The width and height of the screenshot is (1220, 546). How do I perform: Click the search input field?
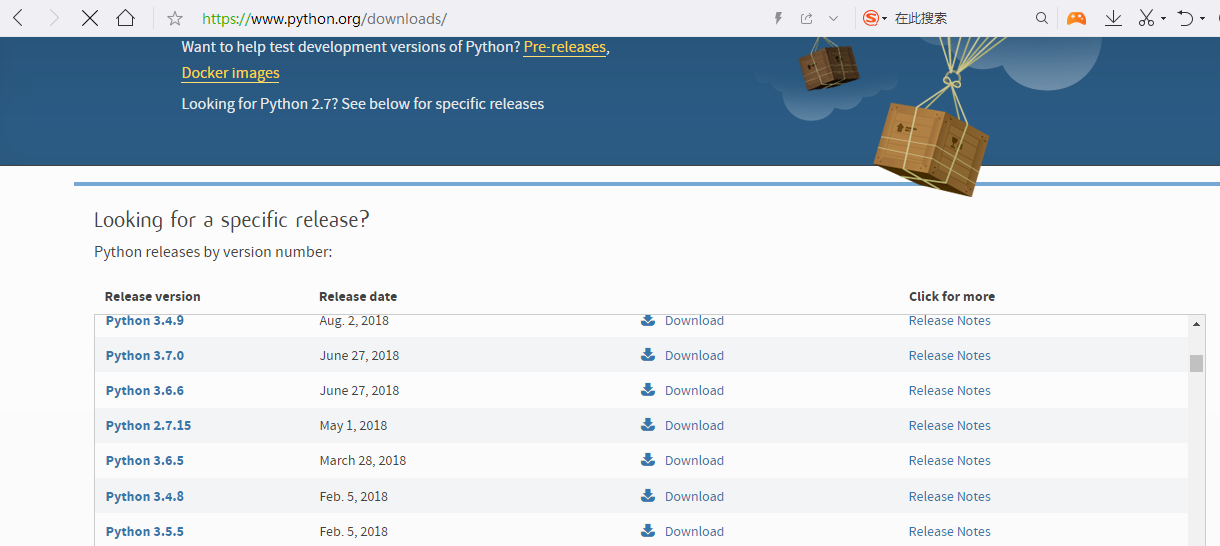pos(960,18)
